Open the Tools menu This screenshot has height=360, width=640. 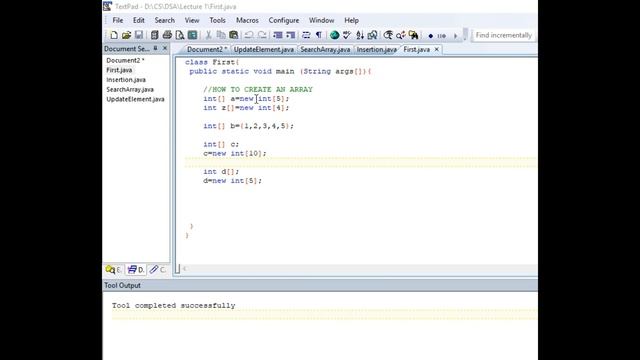tap(217, 20)
